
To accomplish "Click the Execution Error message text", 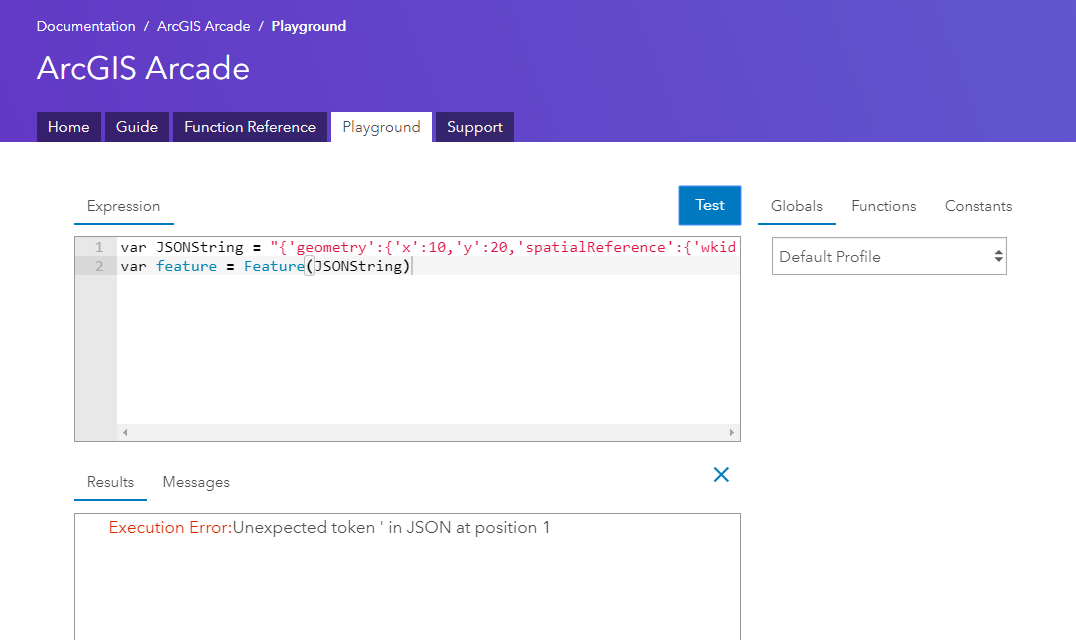I will [329, 528].
